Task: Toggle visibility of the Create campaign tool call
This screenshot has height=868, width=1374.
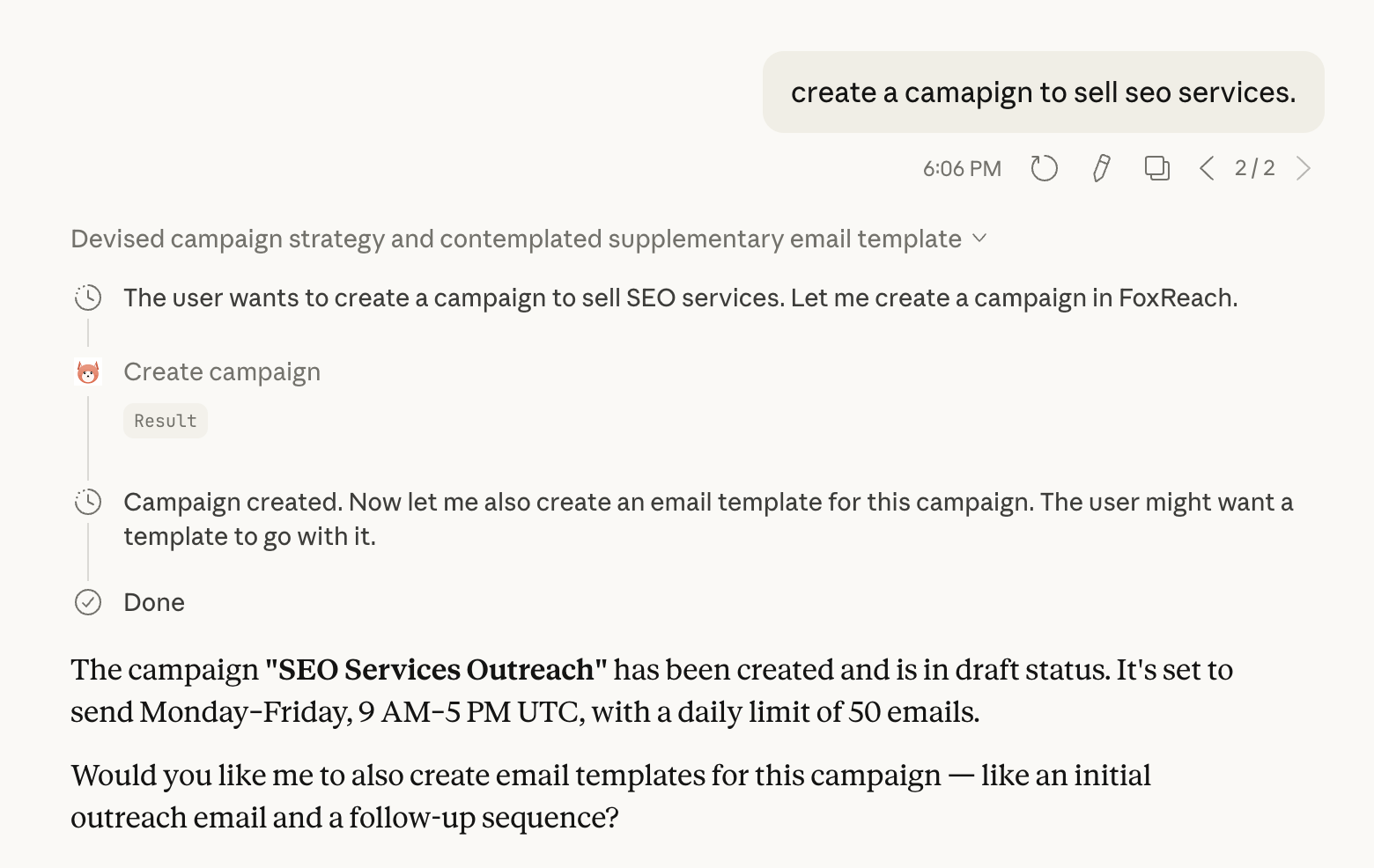Action: point(222,371)
